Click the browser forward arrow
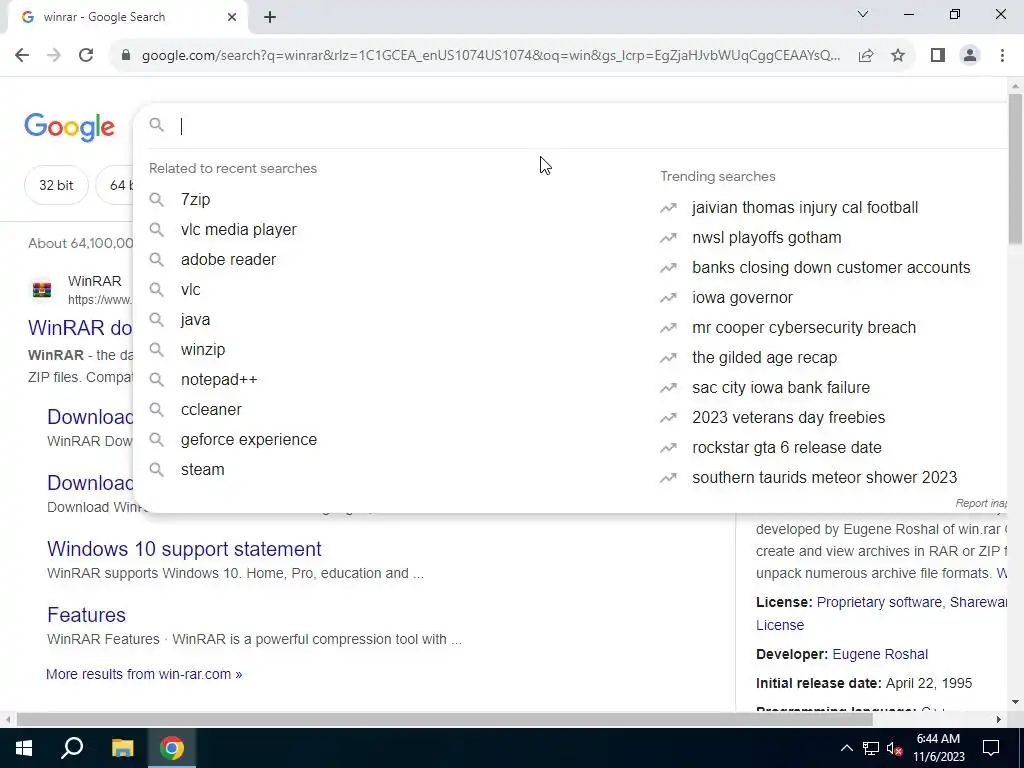The image size is (1024, 768). click(54, 56)
